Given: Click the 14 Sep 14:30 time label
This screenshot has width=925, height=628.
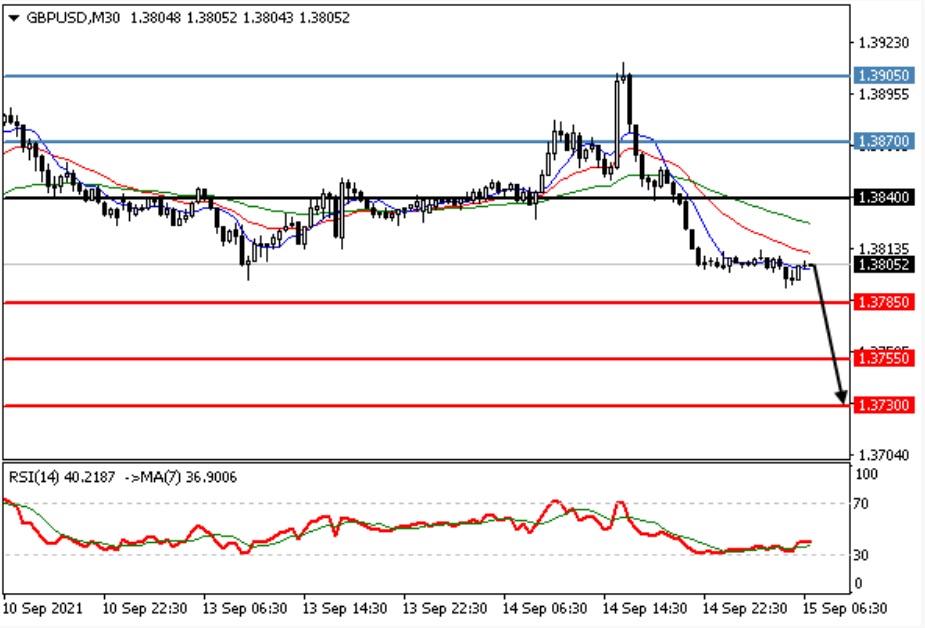Looking at the screenshot, I should [645, 608].
